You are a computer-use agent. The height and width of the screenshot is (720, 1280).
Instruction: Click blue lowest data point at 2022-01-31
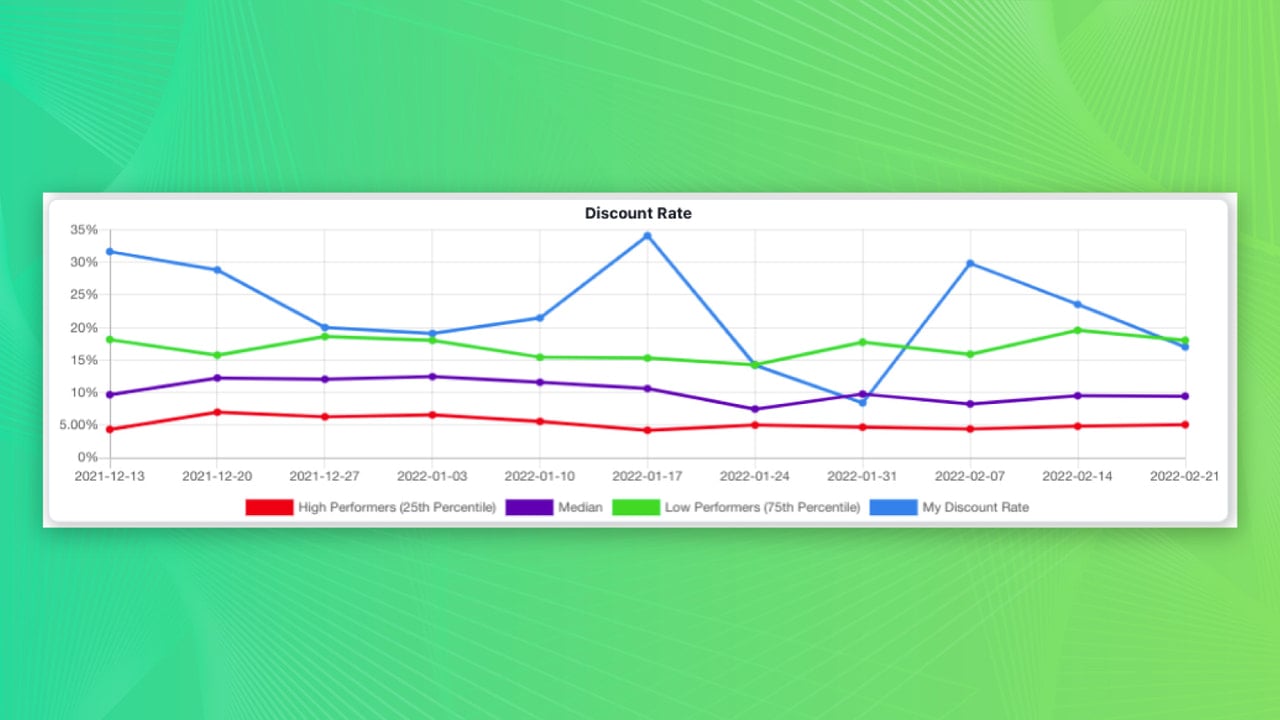click(x=863, y=402)
